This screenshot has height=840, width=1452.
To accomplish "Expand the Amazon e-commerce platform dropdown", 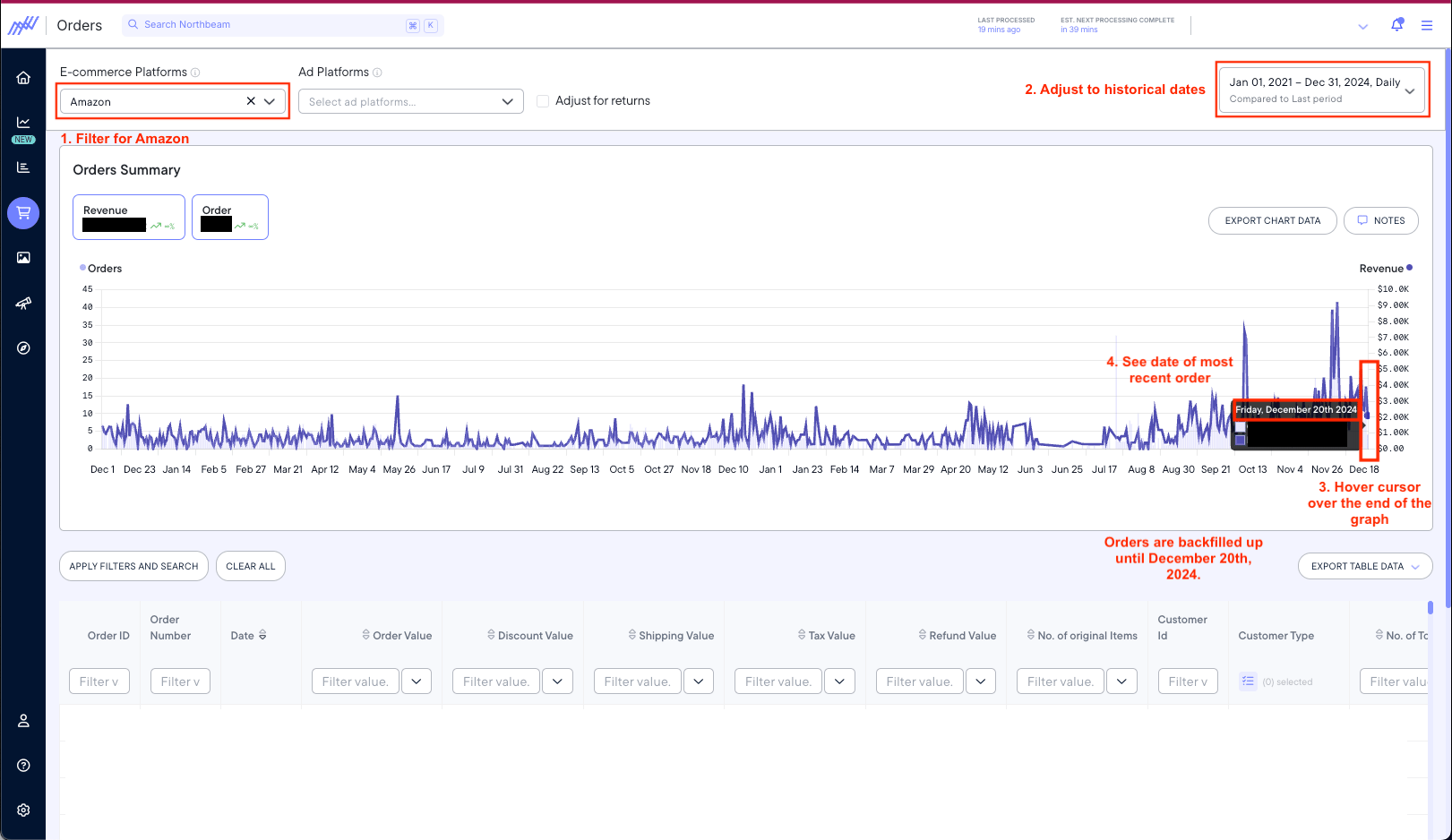I will [270, 101].
